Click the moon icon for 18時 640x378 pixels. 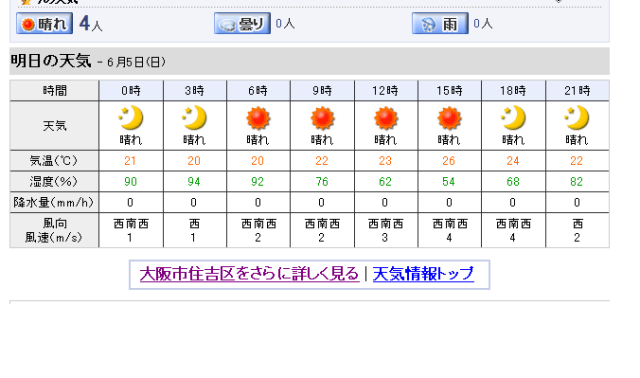pos(513,117)
